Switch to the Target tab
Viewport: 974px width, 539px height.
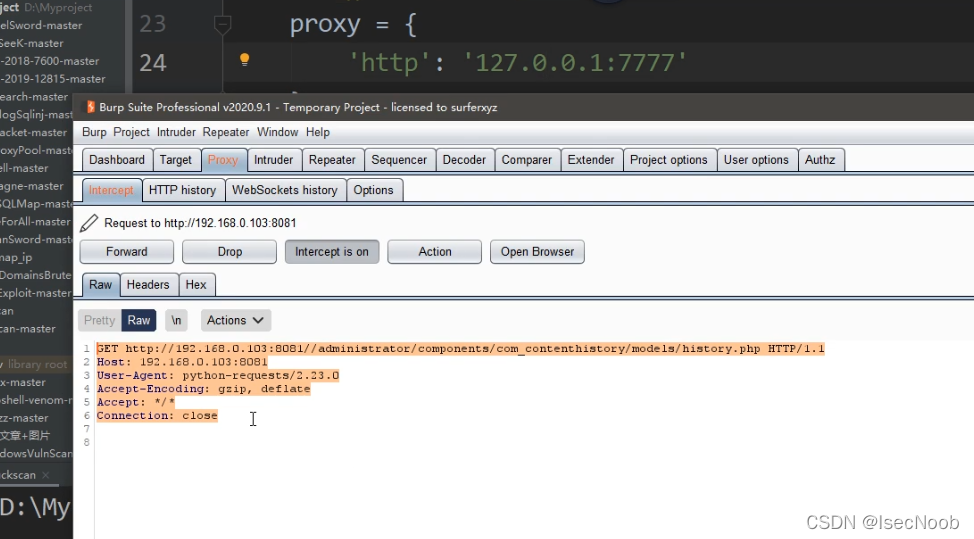176,160
